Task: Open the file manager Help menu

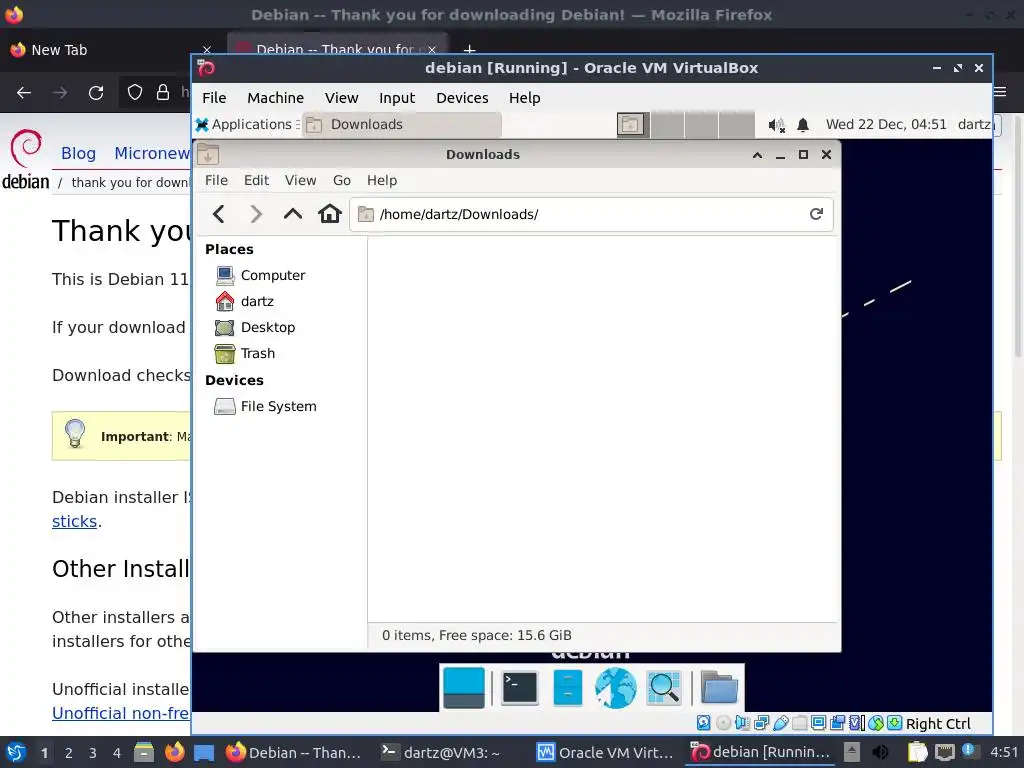Action: pos(381,180)
